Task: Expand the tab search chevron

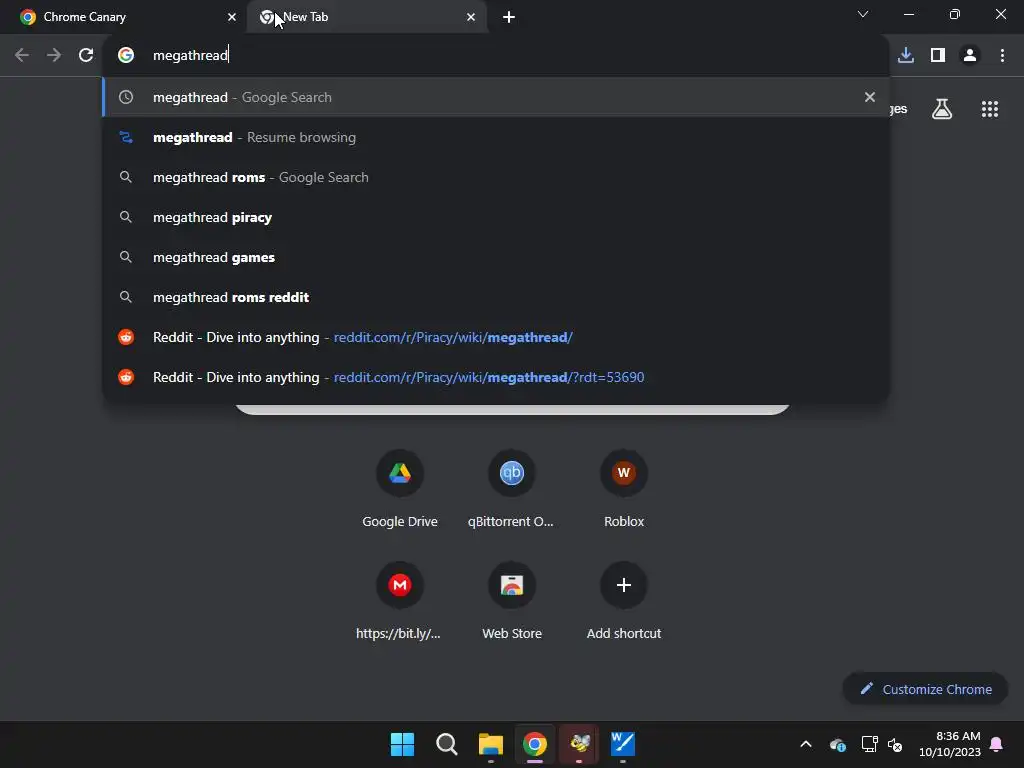Action: click(x=863, y=14)
